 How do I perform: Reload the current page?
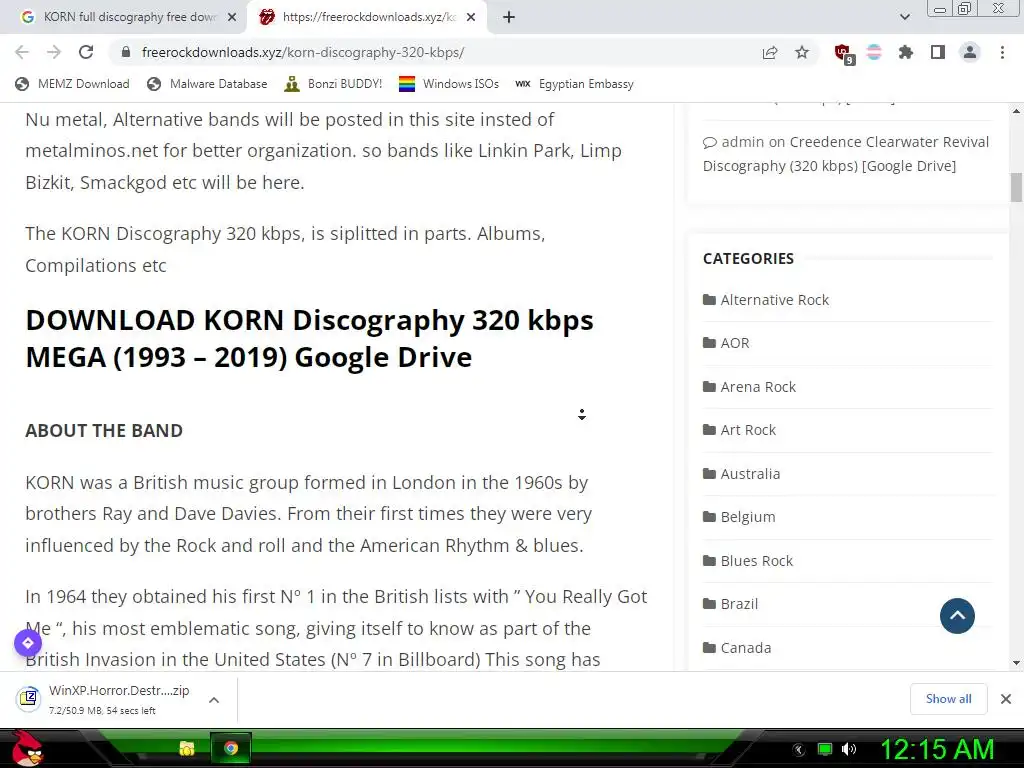click(86, 52)
